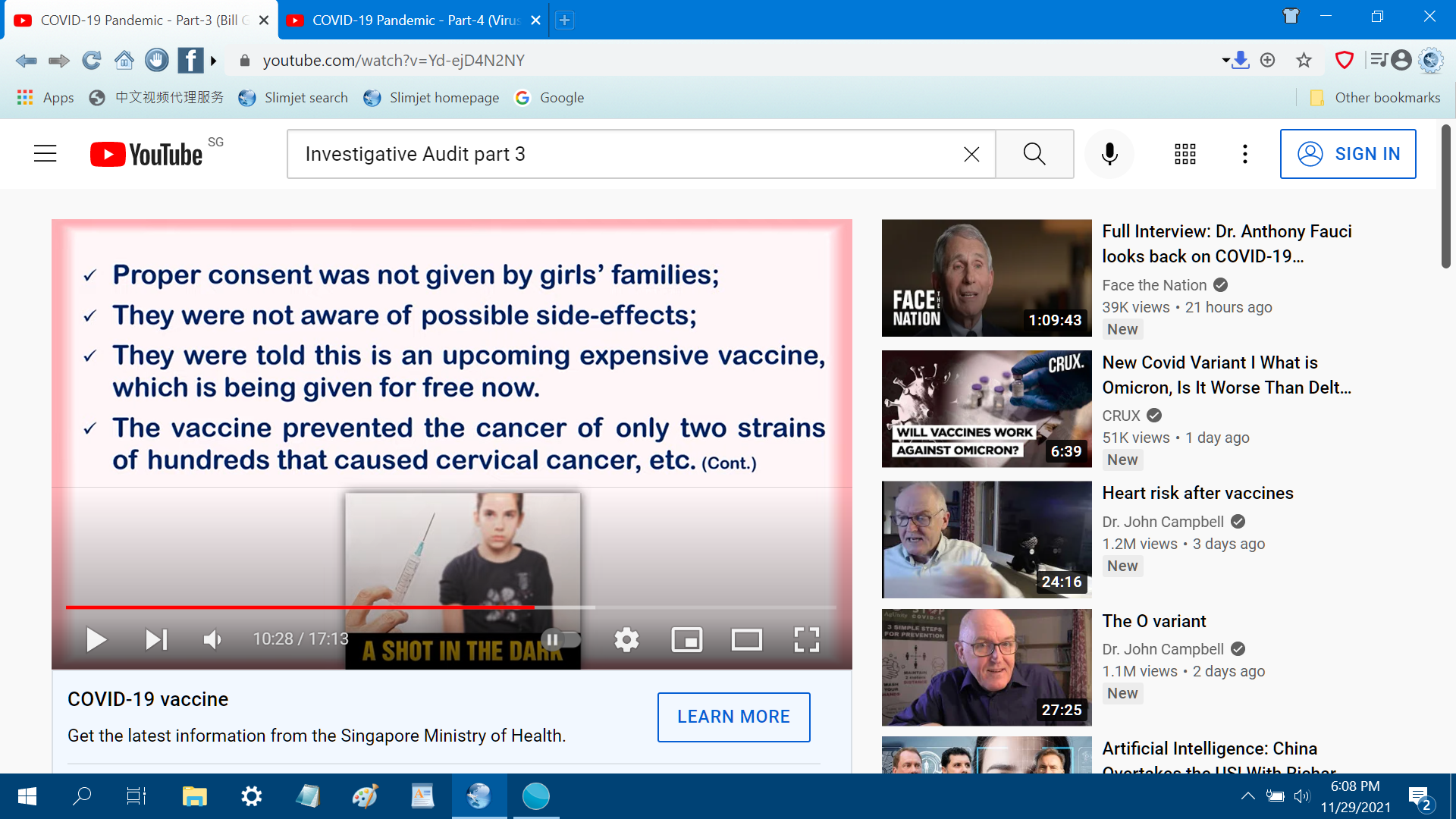Screen dimensions: 1456x819
Task: Click the zoom plus circle in address bar
Action: pyautogui.click(x=1268, y=60)
